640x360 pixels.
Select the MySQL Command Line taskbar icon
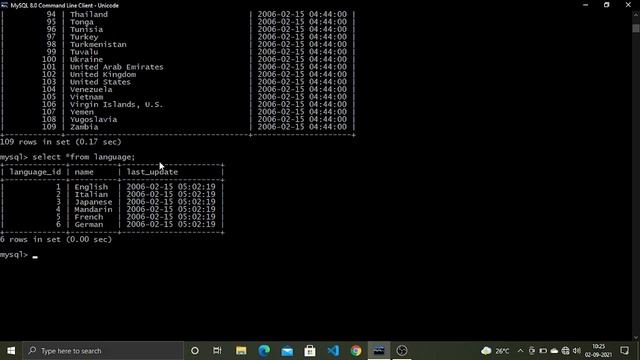(379, 351)
